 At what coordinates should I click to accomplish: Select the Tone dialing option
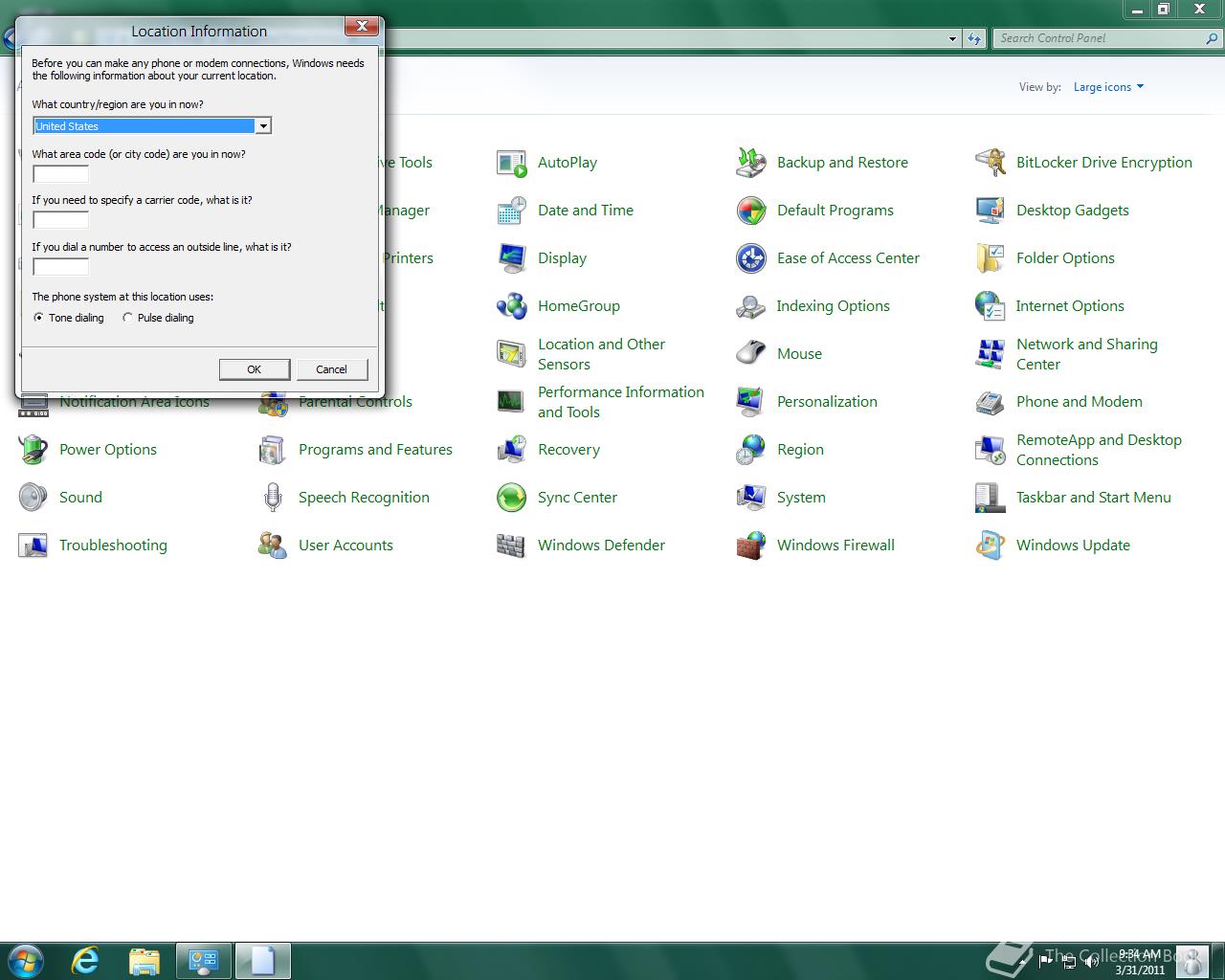[68, 318]
